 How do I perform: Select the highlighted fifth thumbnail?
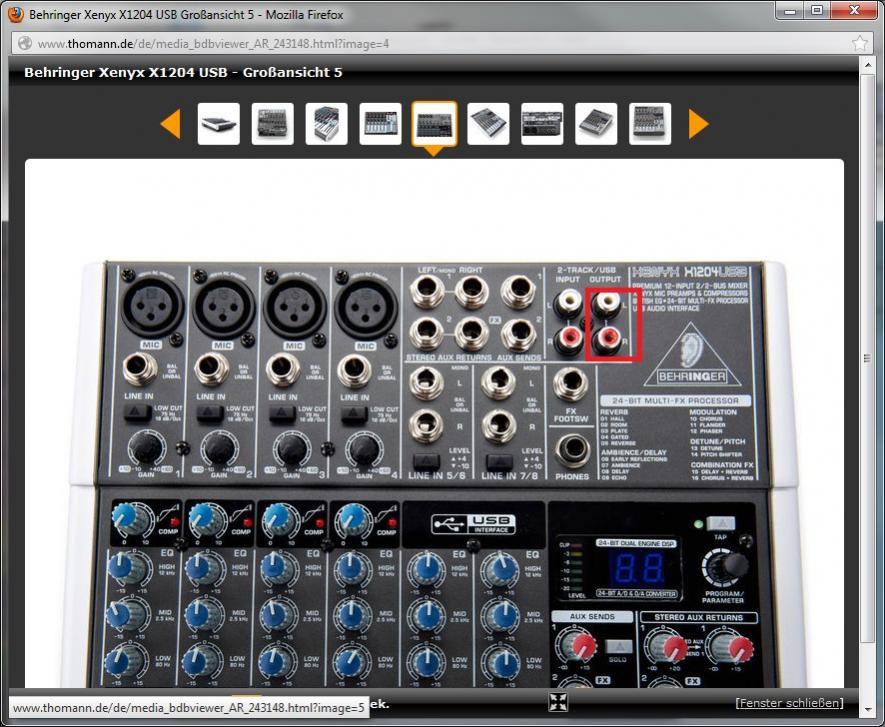(x=434, y=124)
